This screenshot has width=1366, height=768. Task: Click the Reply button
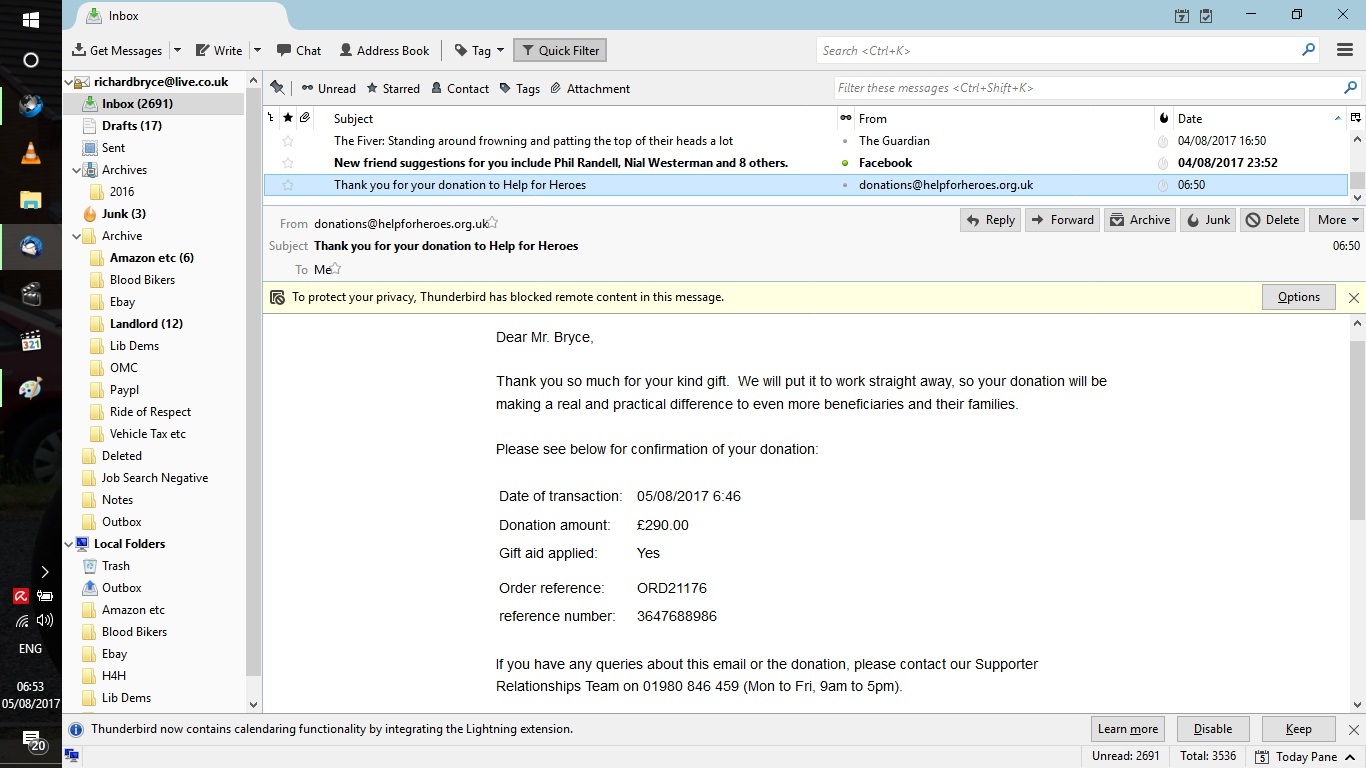click(990, 220)
